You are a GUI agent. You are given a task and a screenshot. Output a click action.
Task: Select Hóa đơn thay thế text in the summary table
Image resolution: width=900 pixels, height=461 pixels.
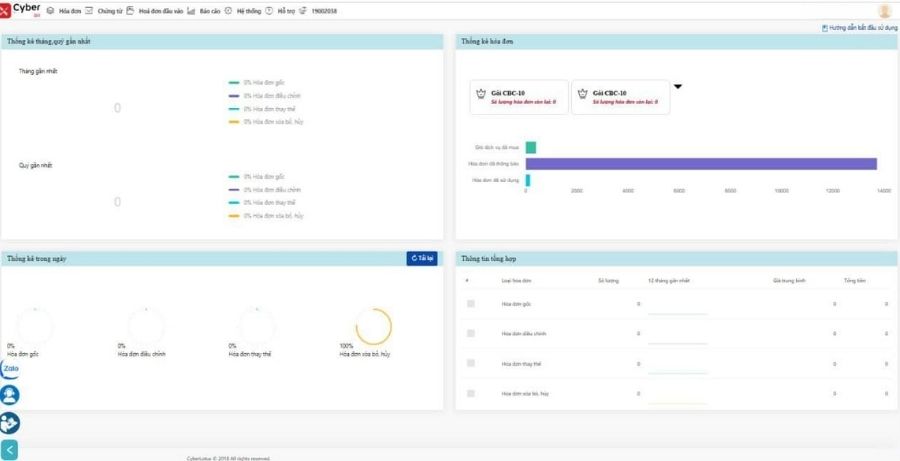(x=521, y=364)
